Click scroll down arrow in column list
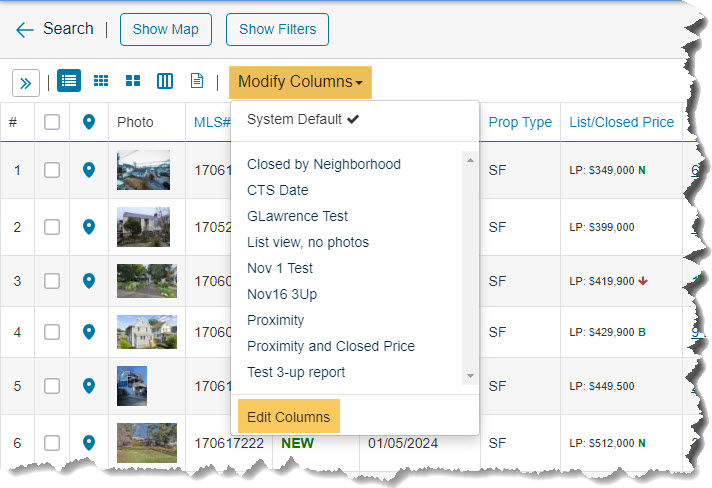The width and height of the screenshot is (712, 488). coord(470,376)
